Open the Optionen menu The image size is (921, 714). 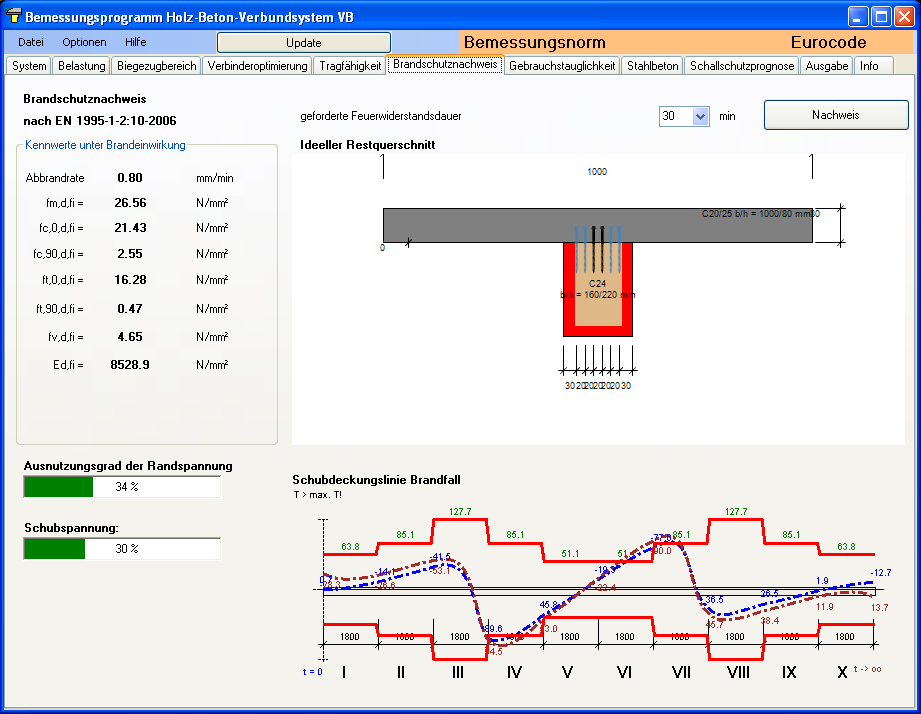[84, 42]
